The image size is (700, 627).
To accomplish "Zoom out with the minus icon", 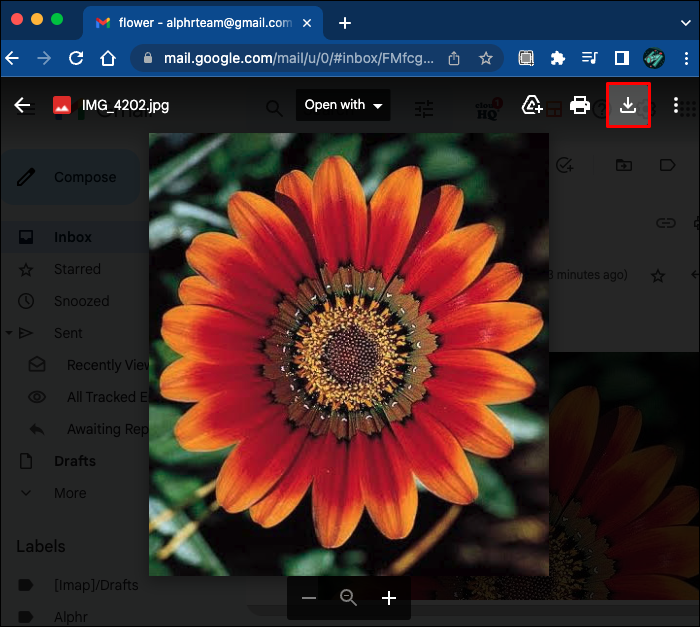I will pyautogui.click(x=309, y=598).
